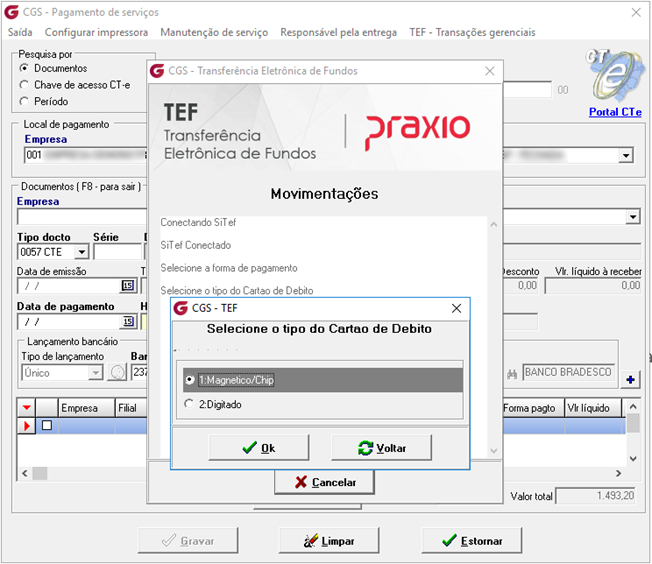Click CGS logo in Transferência Eletrônica window title
The height and width of the screenshot is (564, 652).
click(x=157, y=71)
